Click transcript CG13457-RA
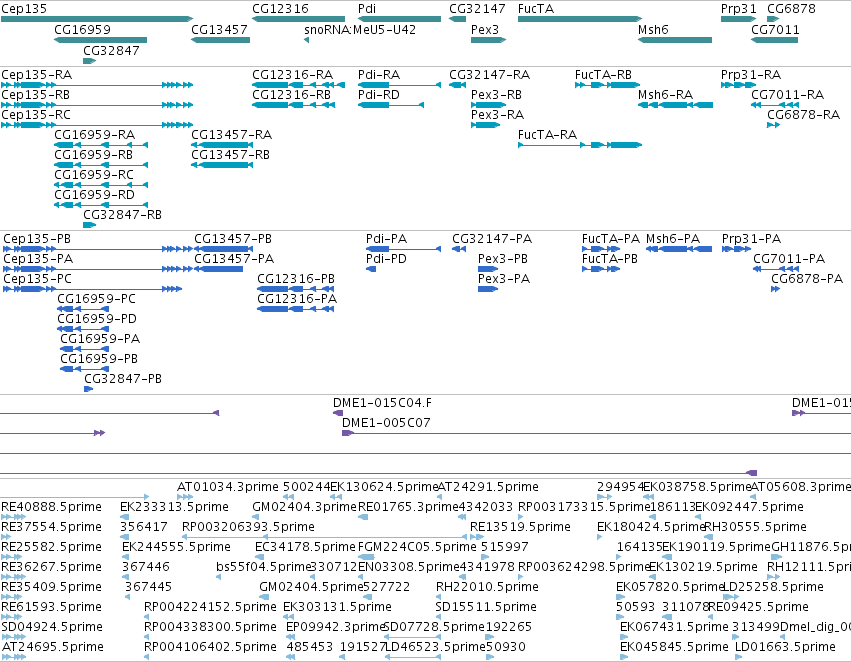Image resolution: width=851 pixels, height=662 pixels. click(x=232, y=135)
